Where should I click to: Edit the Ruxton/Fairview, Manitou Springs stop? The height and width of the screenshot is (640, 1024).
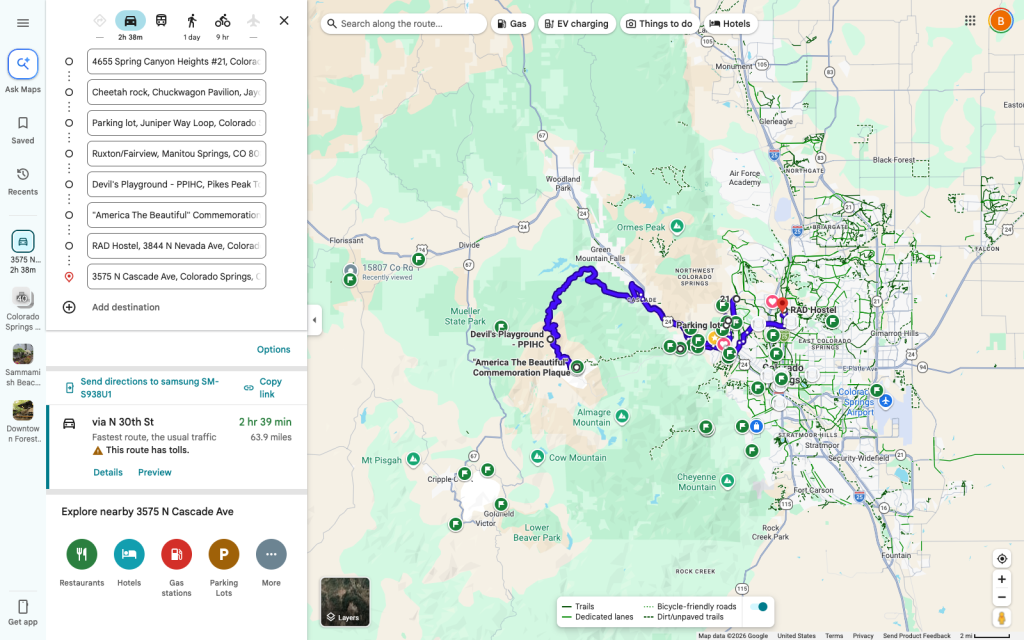coord(176,153)
